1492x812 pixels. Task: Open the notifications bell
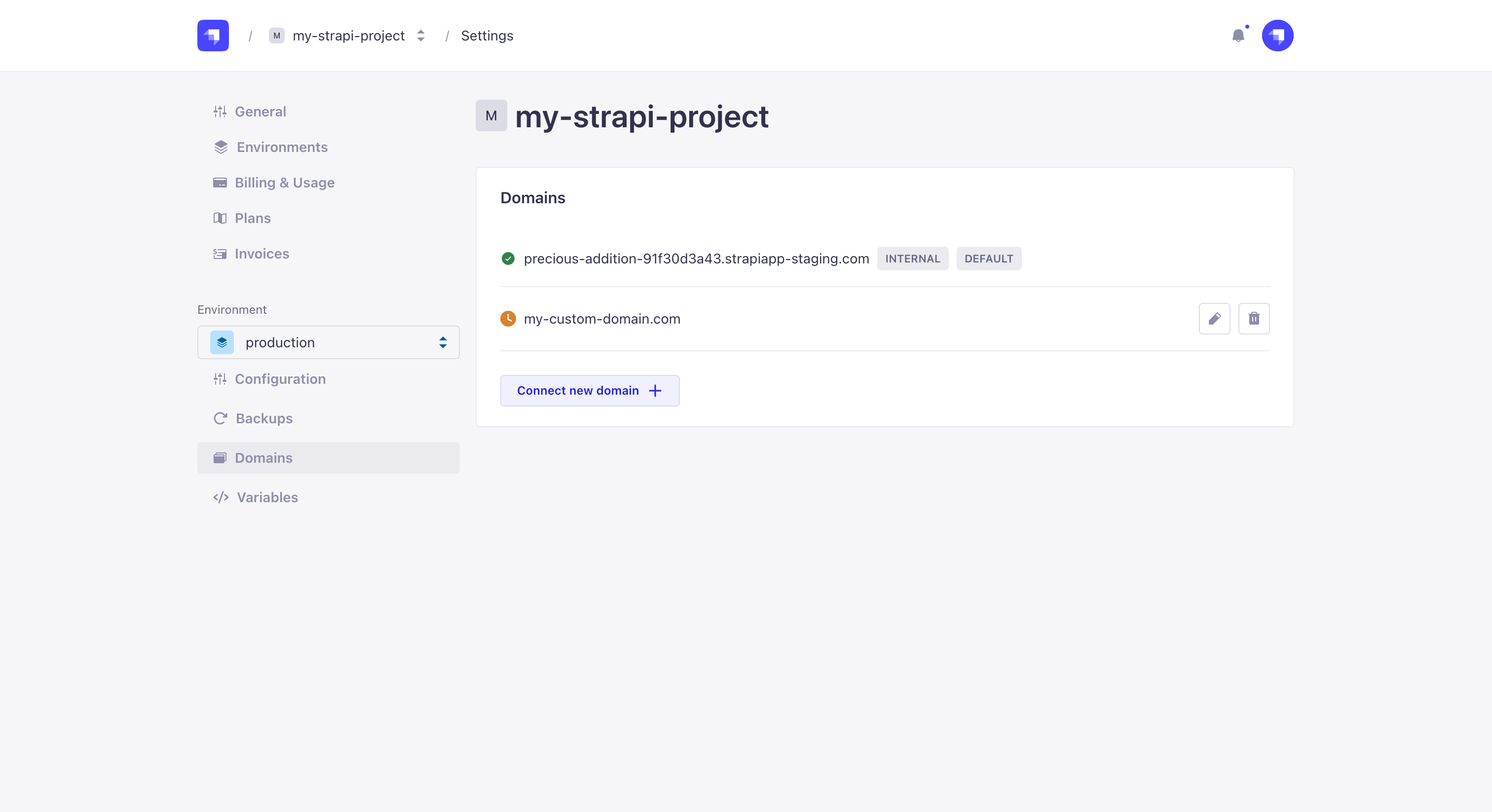1239,36
